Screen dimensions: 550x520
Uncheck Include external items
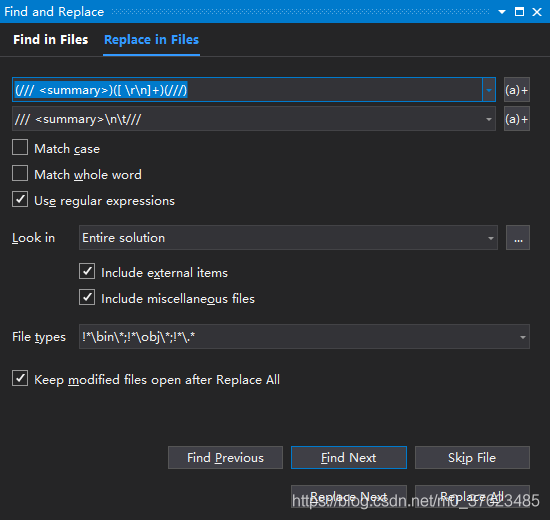click(87, 271)
